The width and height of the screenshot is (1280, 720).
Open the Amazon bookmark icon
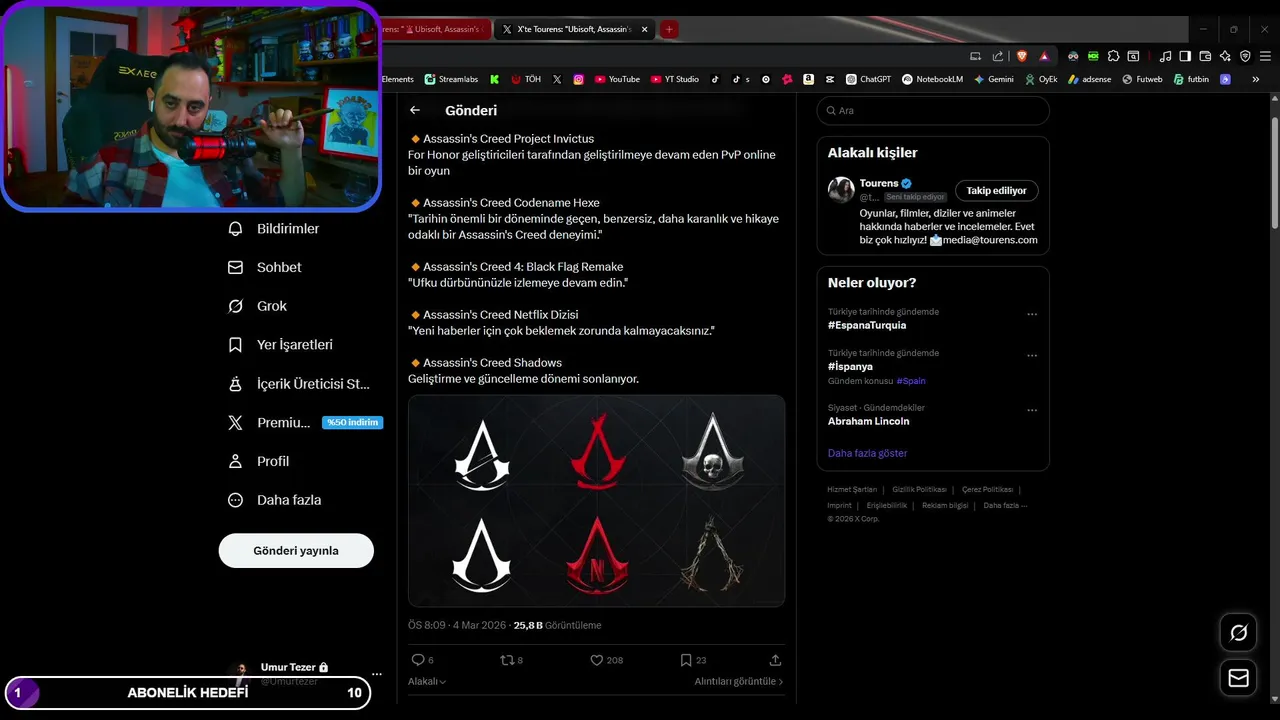coord(808,79)
